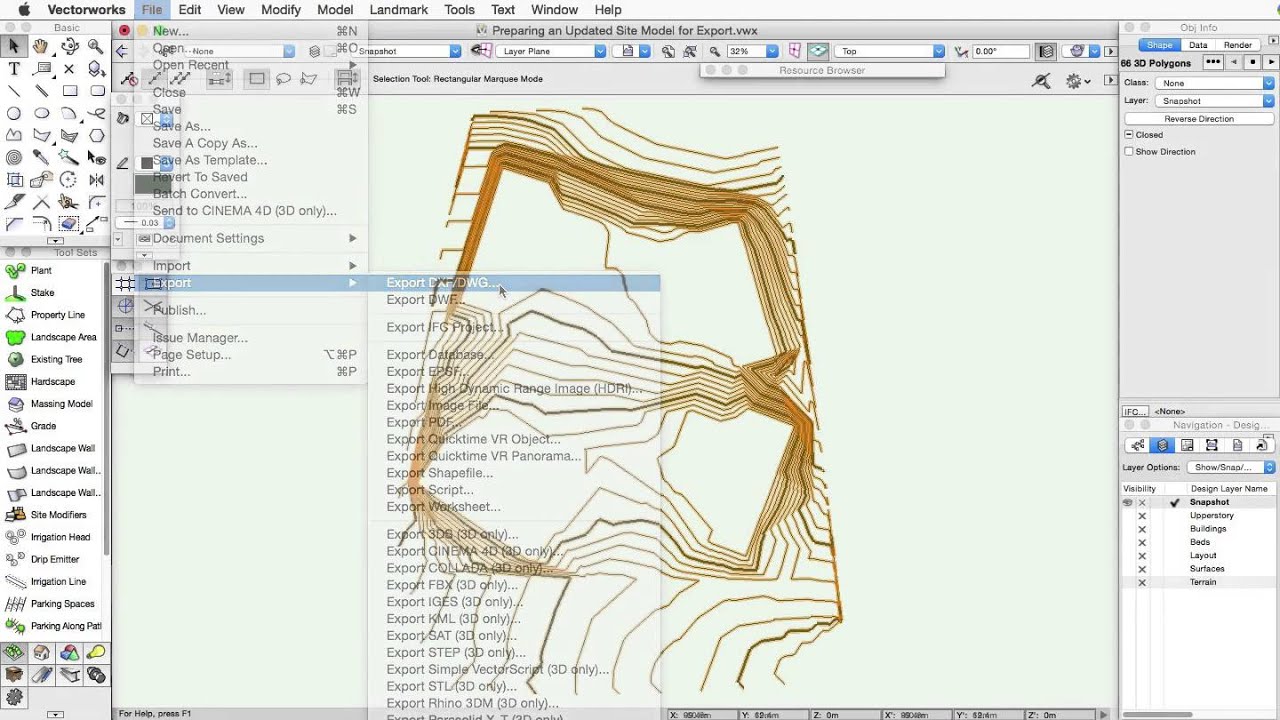
Task: Toggle visibility of Terrain layer
Action: pos(1142,582)
